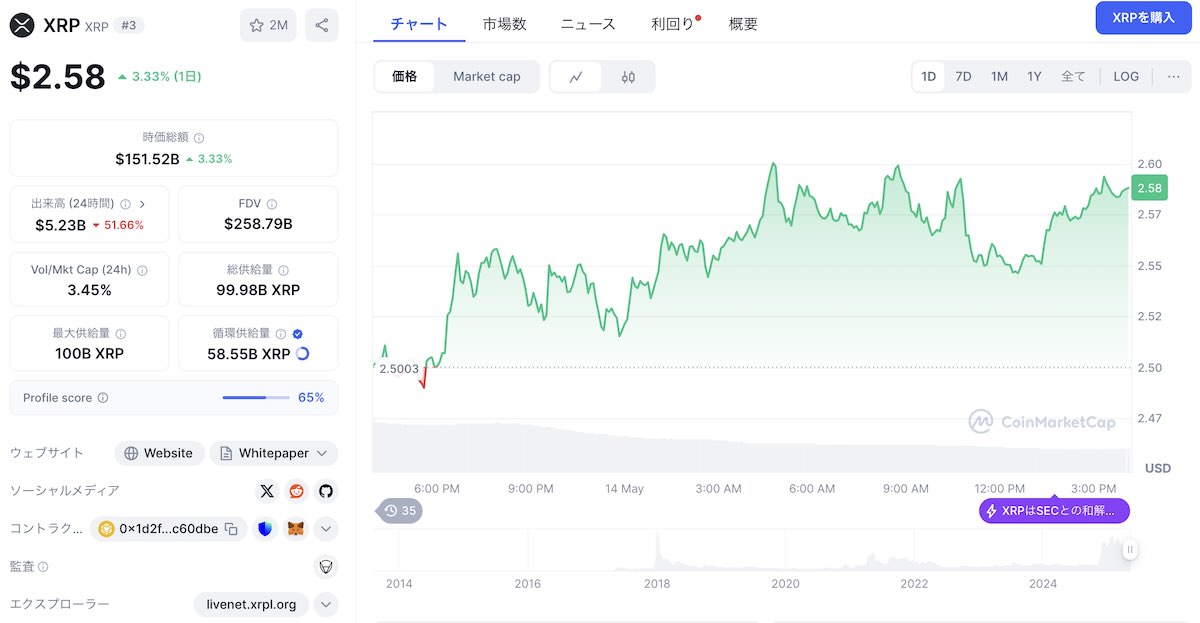Viewport: 1200px width, 623px height.
Task: Show info icon next to 監査
Action: [43, 567]
